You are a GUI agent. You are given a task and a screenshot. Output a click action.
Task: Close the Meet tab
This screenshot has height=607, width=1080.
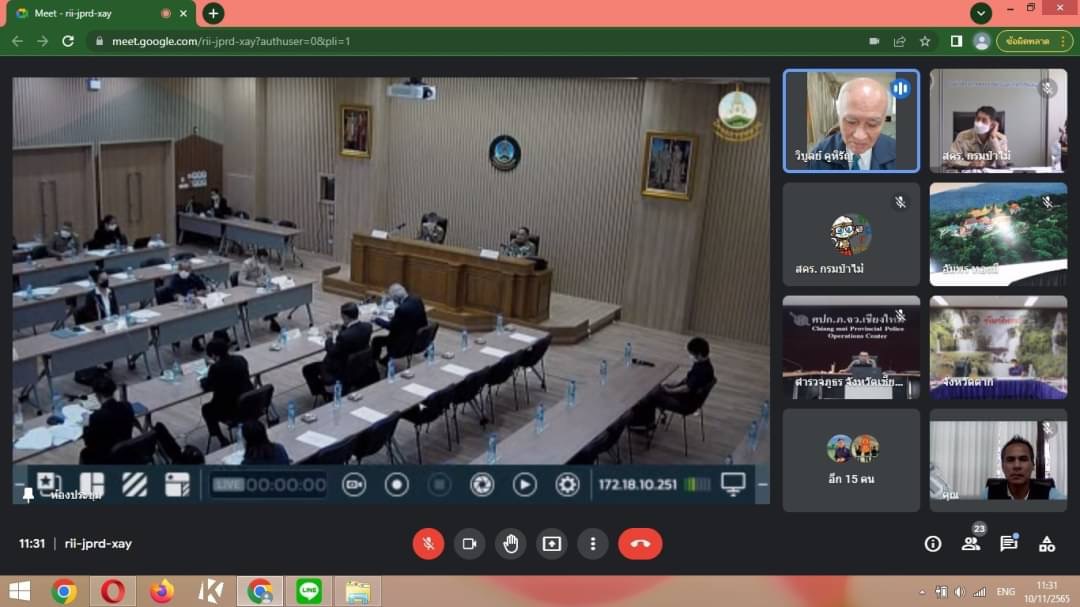coord(183,13)
